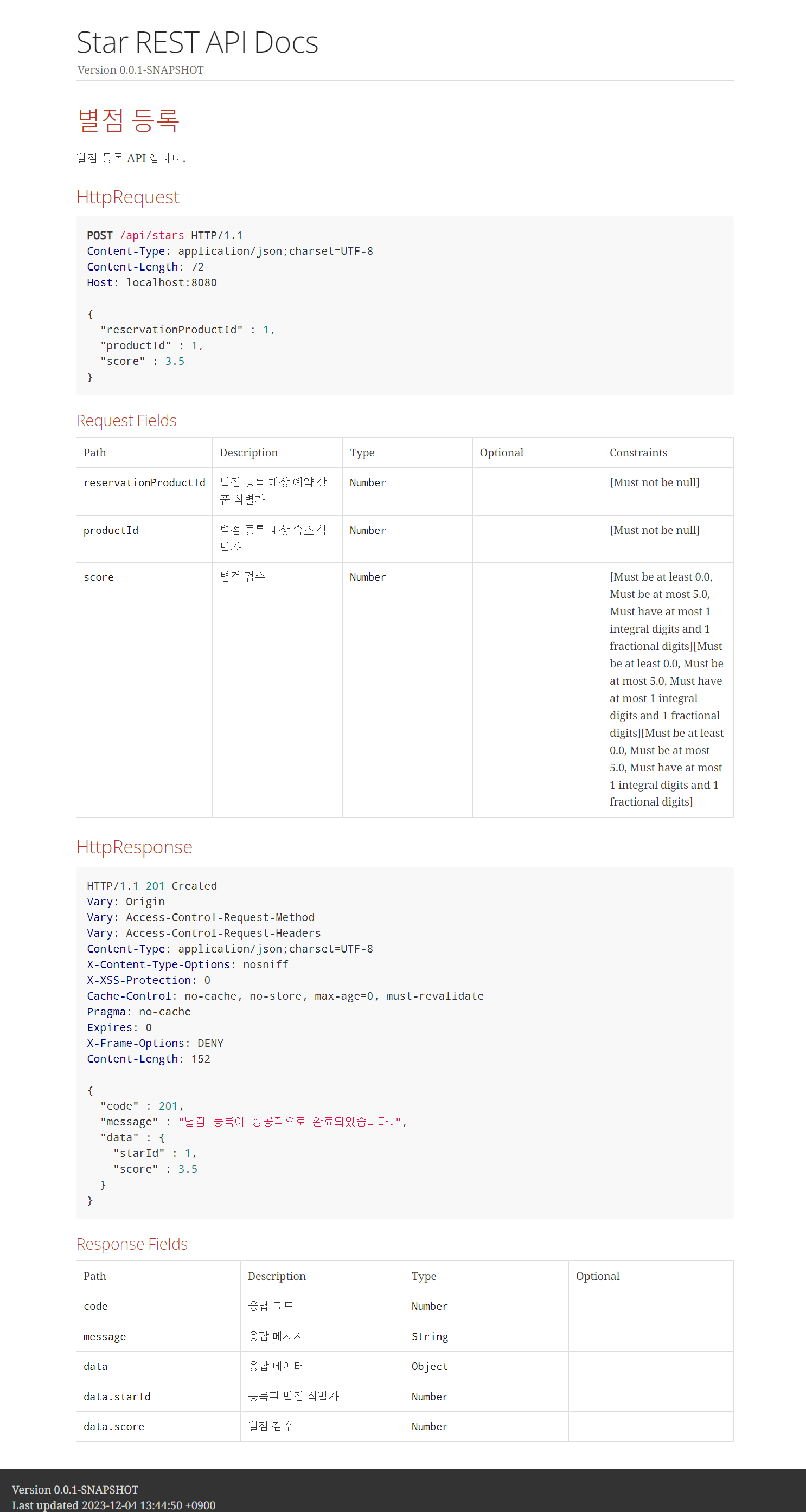Screen dimensions: 806x1512
Task: Click the 'Vary: Origin' header line
Action: coord(126,902)
